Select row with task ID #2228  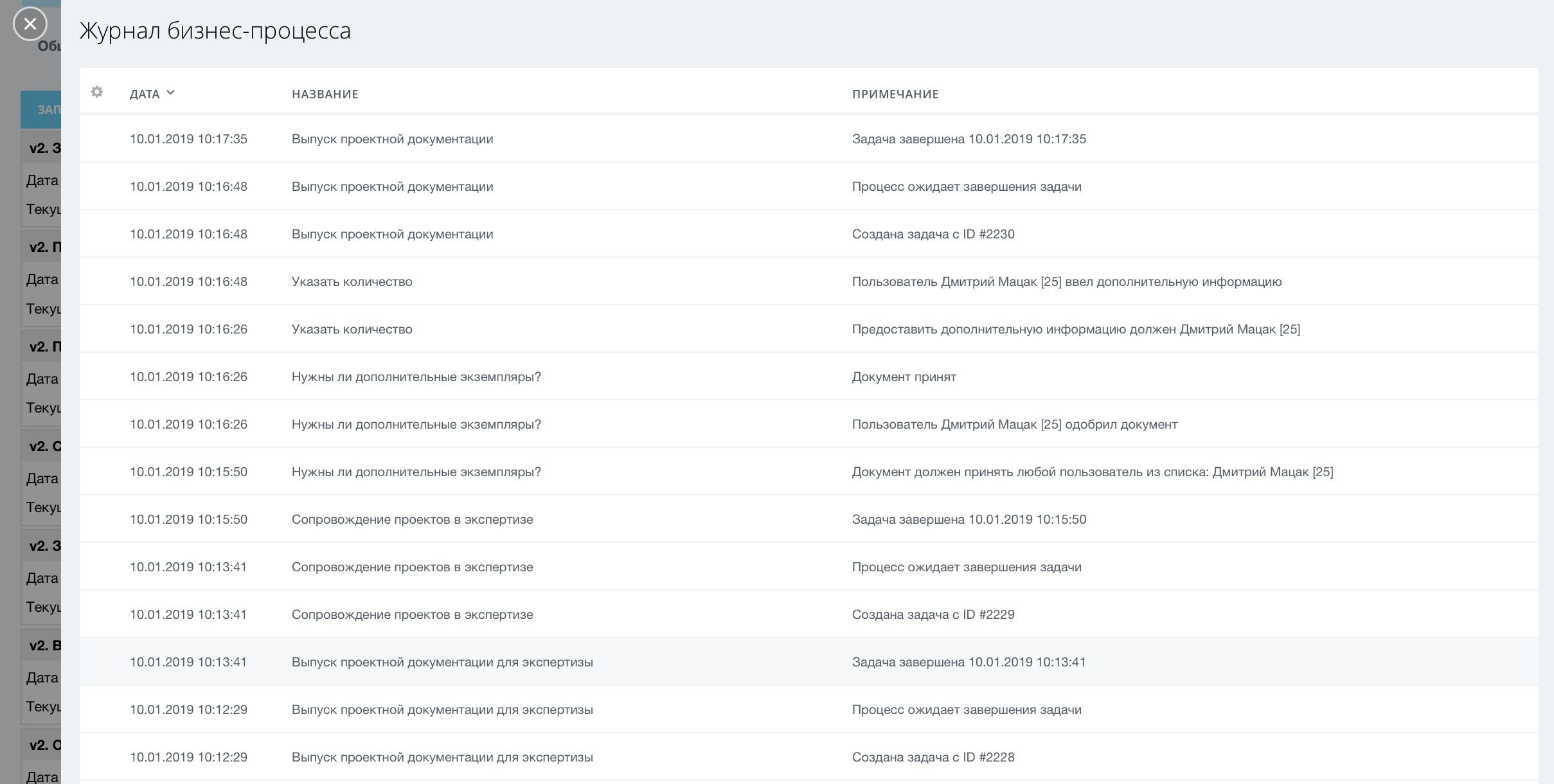click(x=933, y=757)
